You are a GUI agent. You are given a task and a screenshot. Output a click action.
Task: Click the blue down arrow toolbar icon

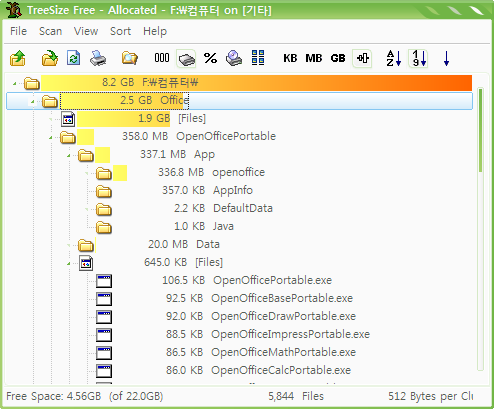pyautogui.click(x=446, y=59)
